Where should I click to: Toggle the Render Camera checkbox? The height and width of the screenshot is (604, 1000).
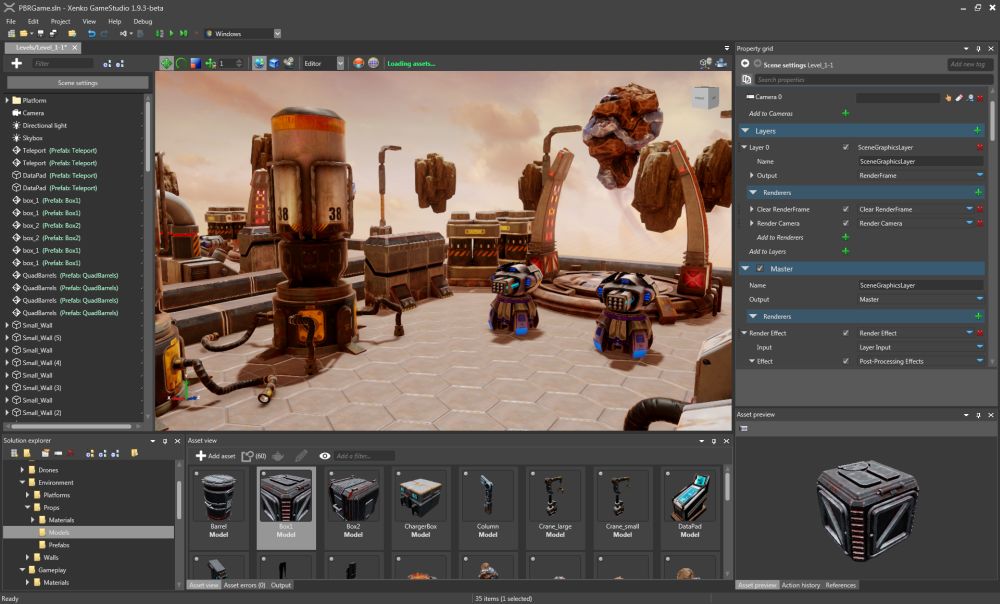coord(846,223)
